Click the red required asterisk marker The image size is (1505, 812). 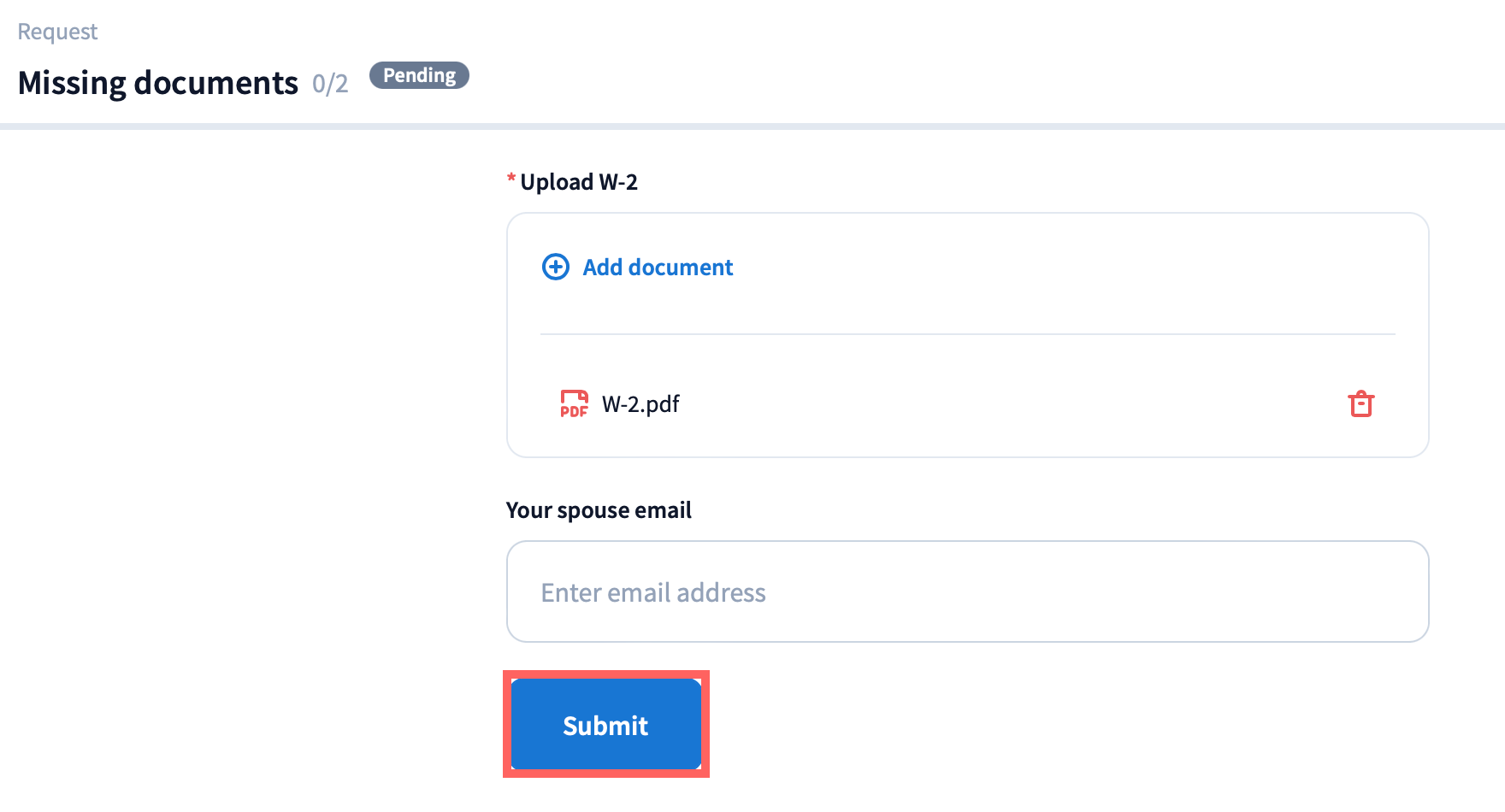tap(511, 179)
